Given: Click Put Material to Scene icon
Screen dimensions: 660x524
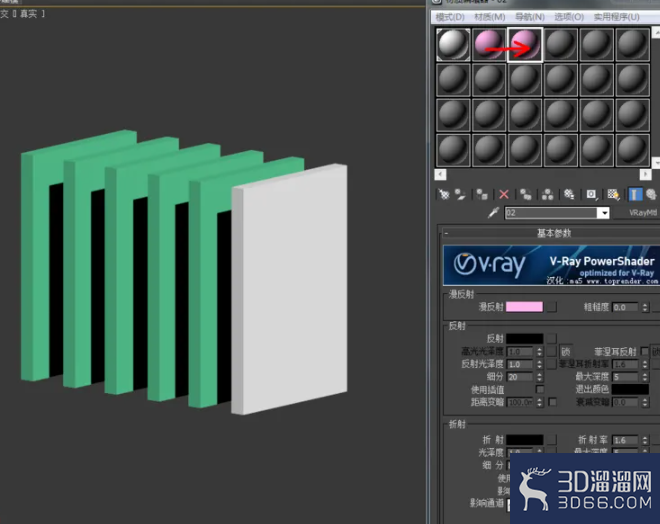Looking at the screenshot, I should (x=460, y=194).
